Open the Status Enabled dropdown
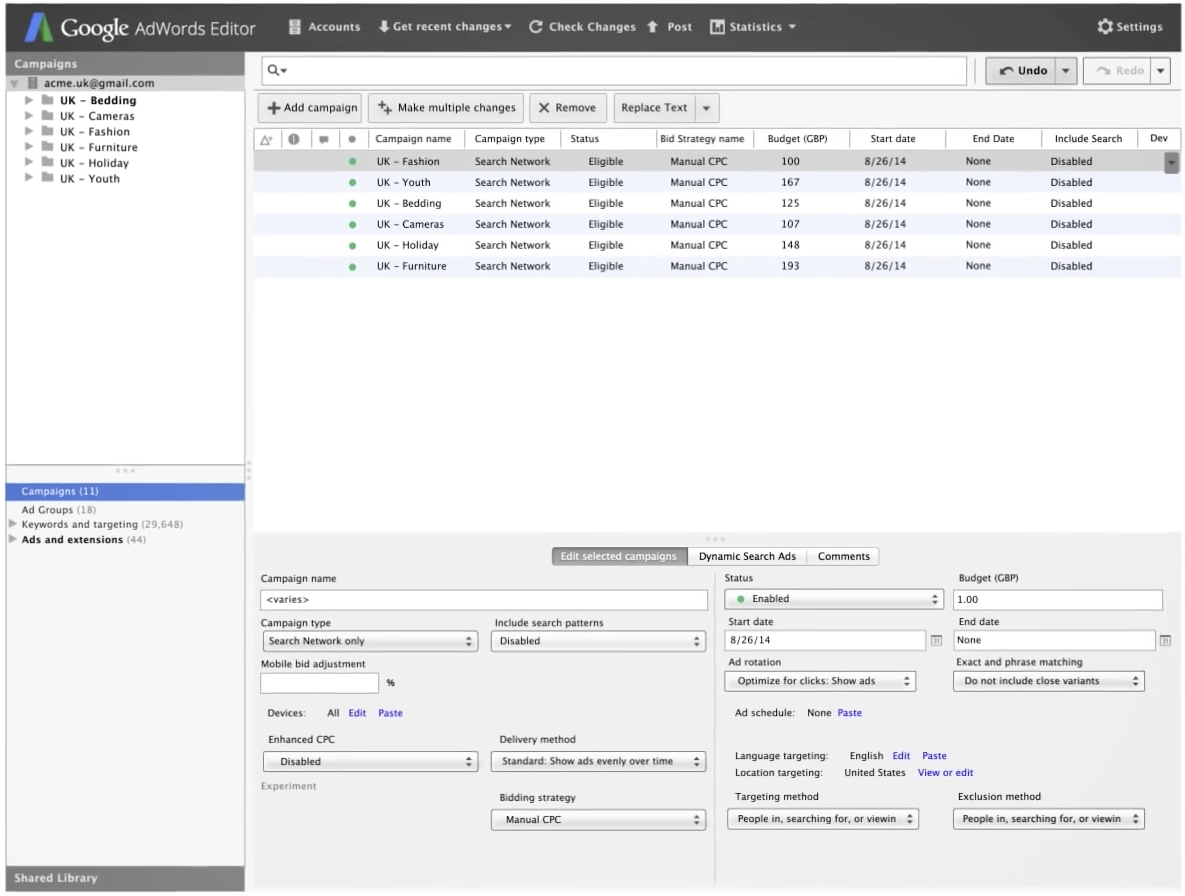This screenshot has width=1185, height=896. 834,599
